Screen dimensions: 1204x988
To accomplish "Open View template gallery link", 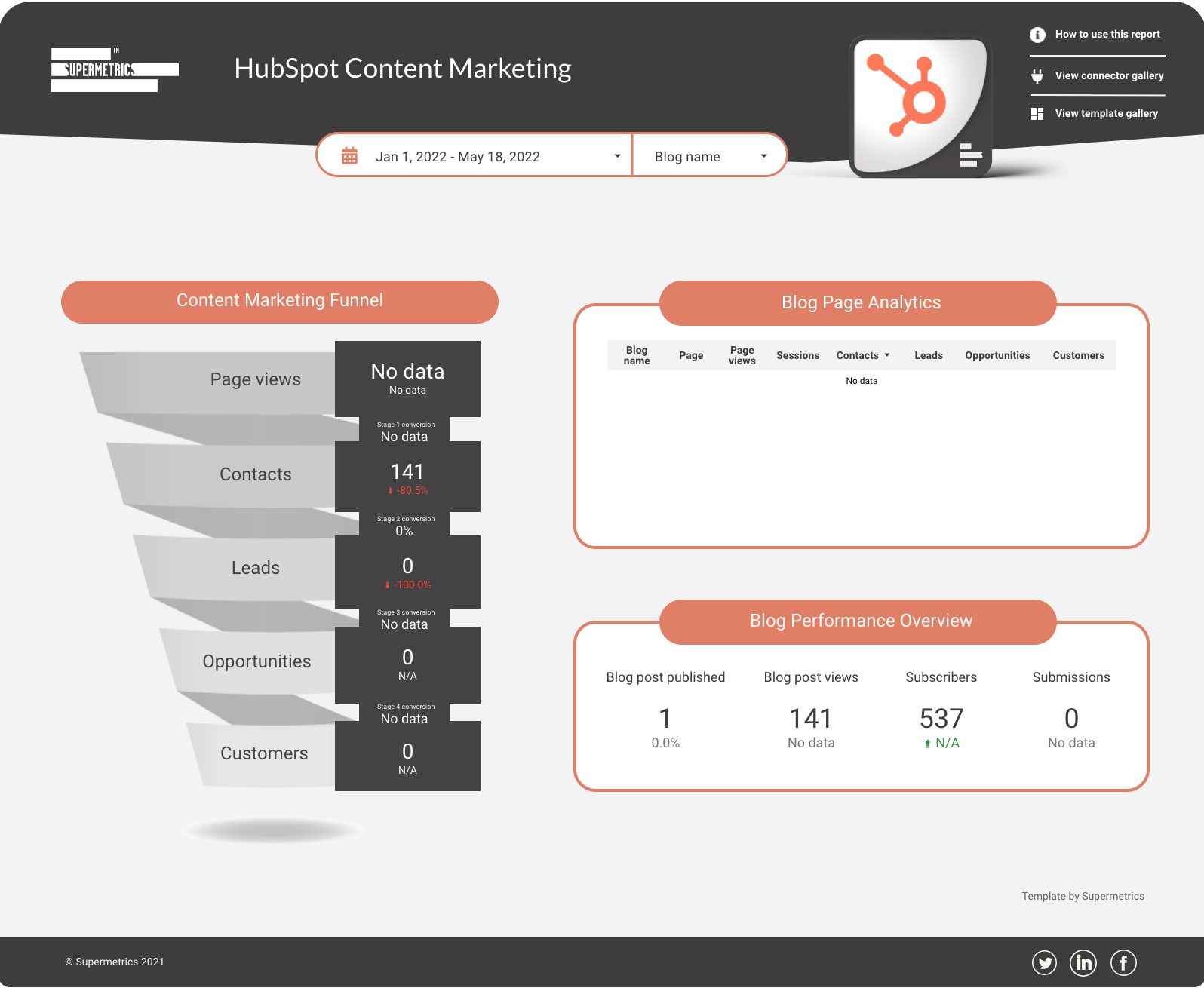I will click(1106, 114).
